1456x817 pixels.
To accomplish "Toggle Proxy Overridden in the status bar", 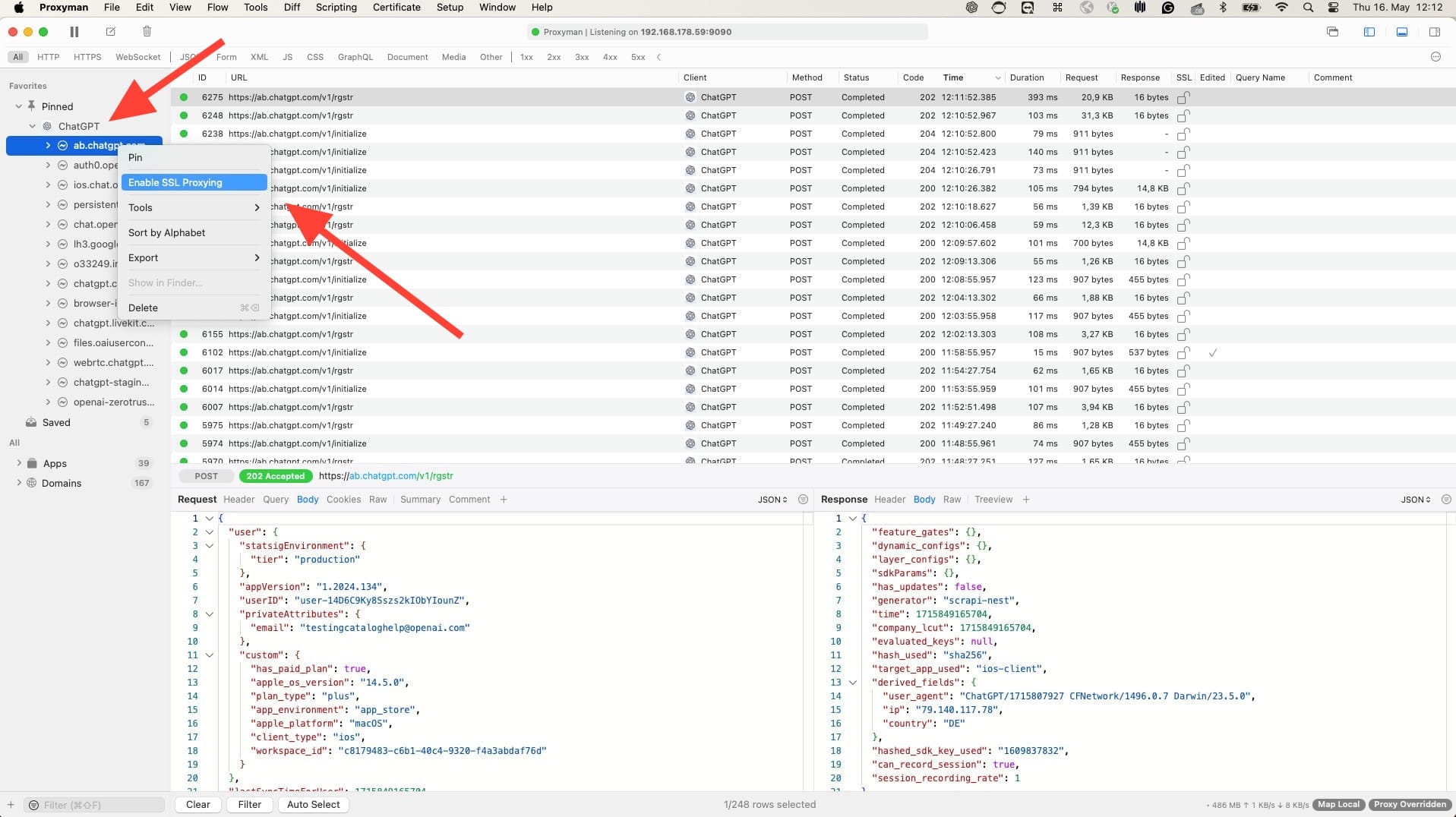I will pyautogui.click(x=1410, y=804).
